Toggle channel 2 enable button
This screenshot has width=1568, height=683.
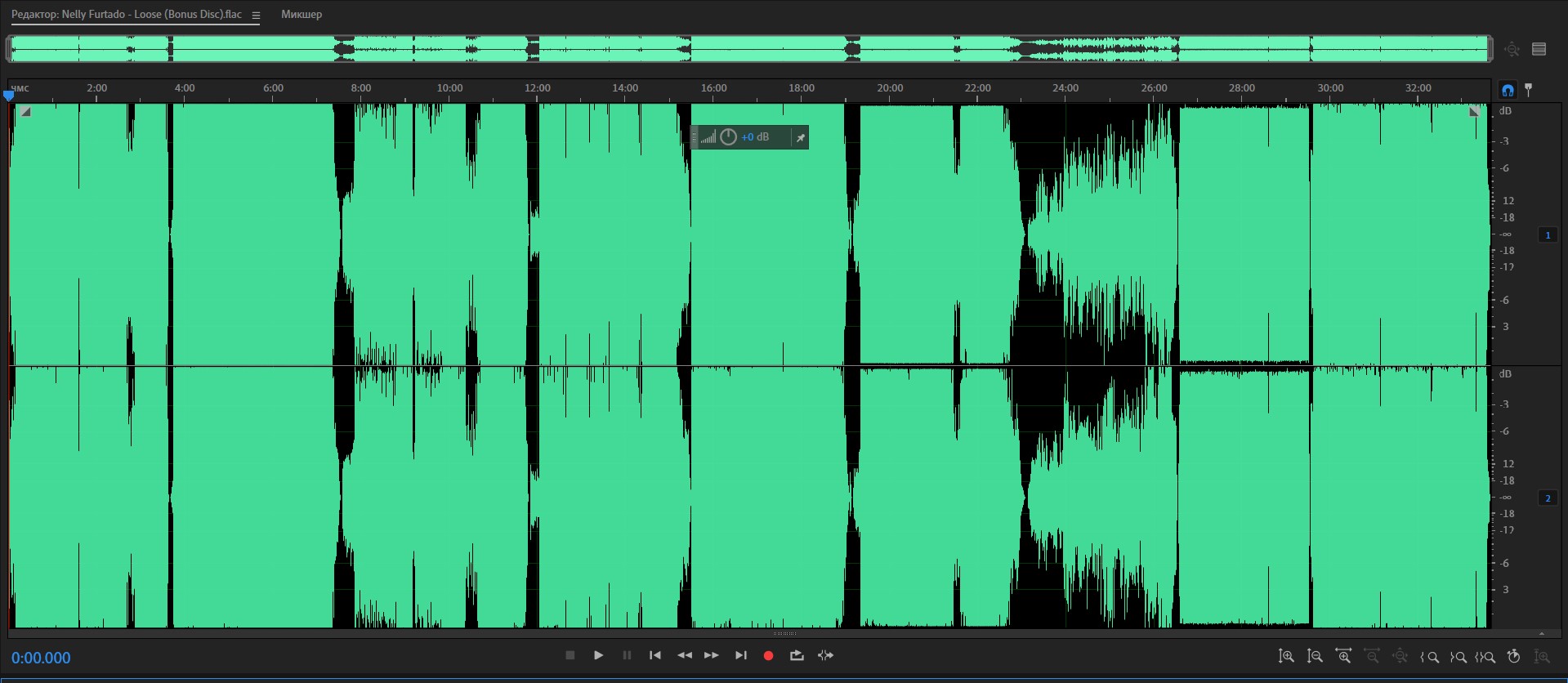1548,498
